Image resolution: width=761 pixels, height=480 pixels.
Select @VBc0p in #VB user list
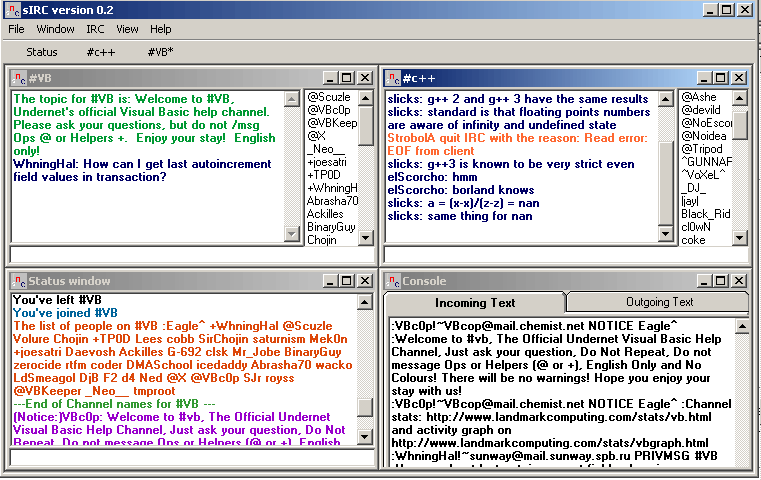(x=329, y=110)
